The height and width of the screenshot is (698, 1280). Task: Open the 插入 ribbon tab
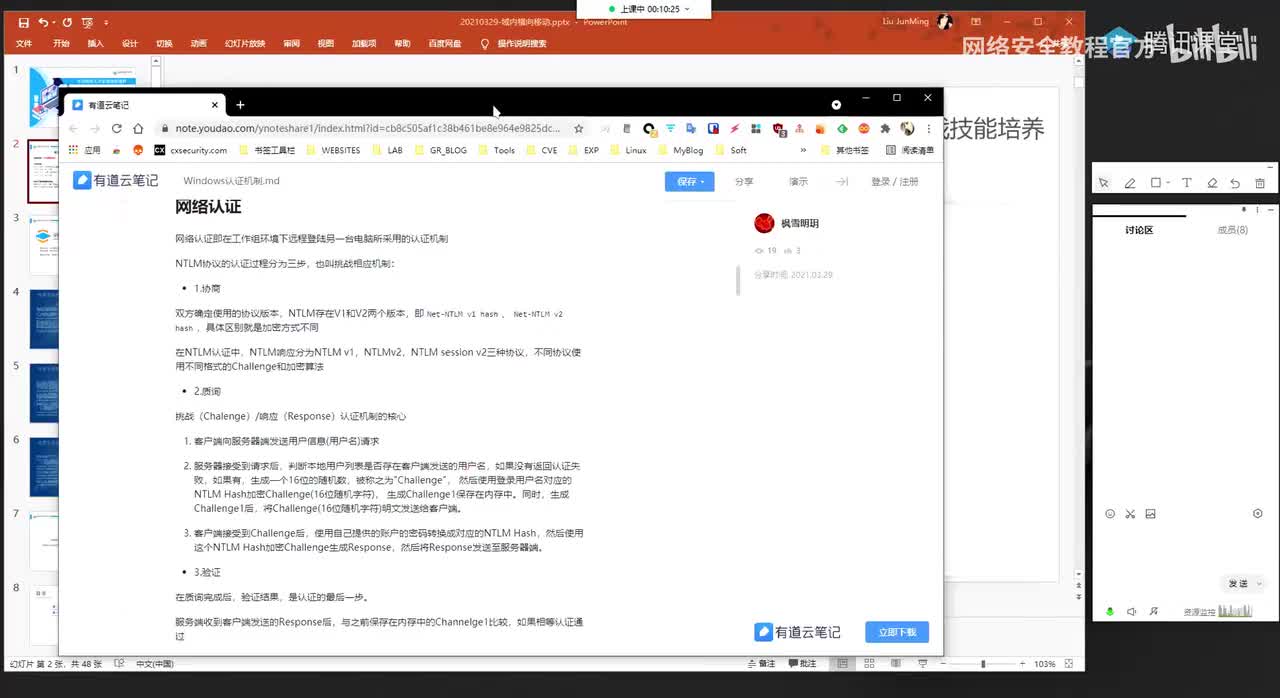click(x=96, y=44)
